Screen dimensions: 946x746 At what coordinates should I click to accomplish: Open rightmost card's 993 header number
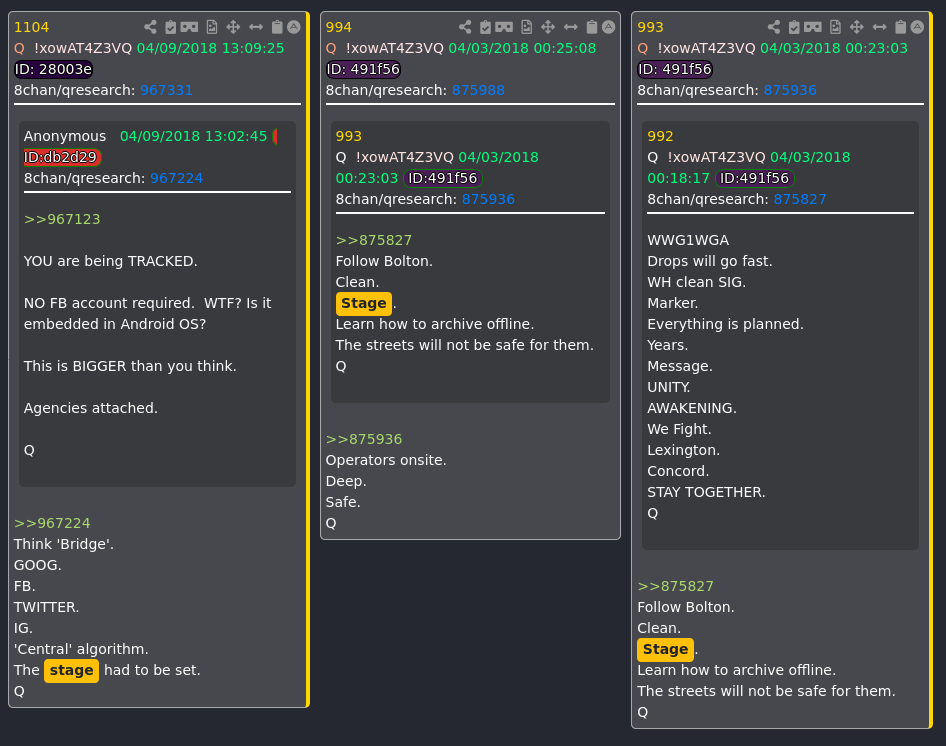pyautogui.click(x=650, y=27)
